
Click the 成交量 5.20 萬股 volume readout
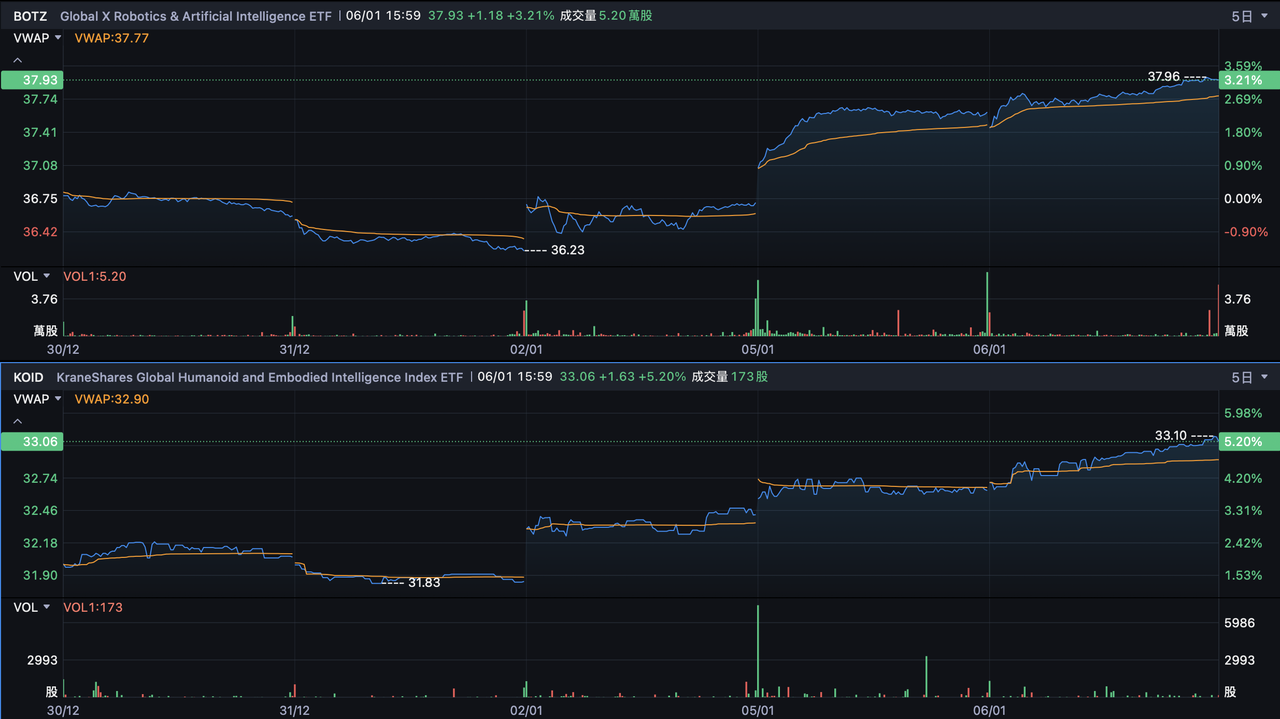pyautogui.click(x=606, y=16)
